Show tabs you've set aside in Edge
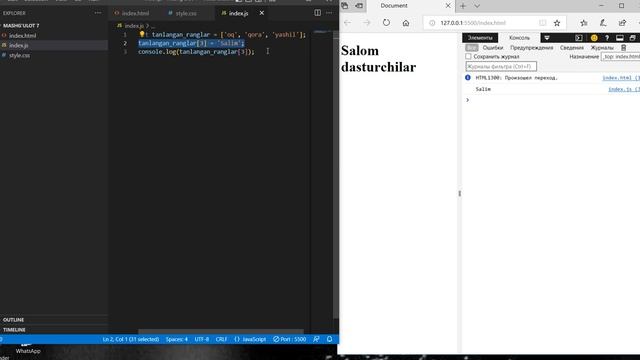 click(x=345, y=6)
